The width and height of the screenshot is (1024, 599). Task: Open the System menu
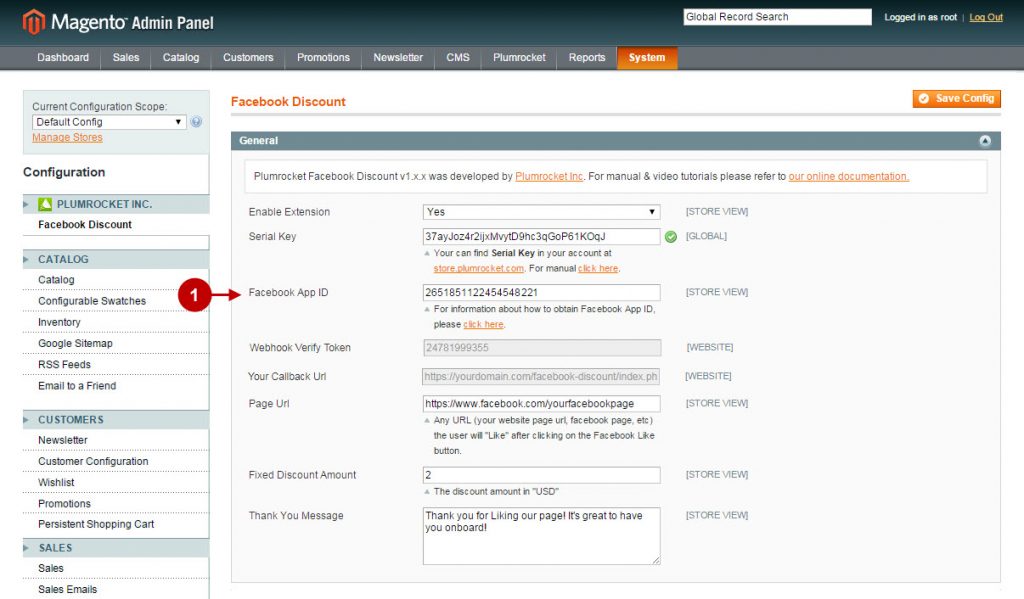[x=647, y=57]
